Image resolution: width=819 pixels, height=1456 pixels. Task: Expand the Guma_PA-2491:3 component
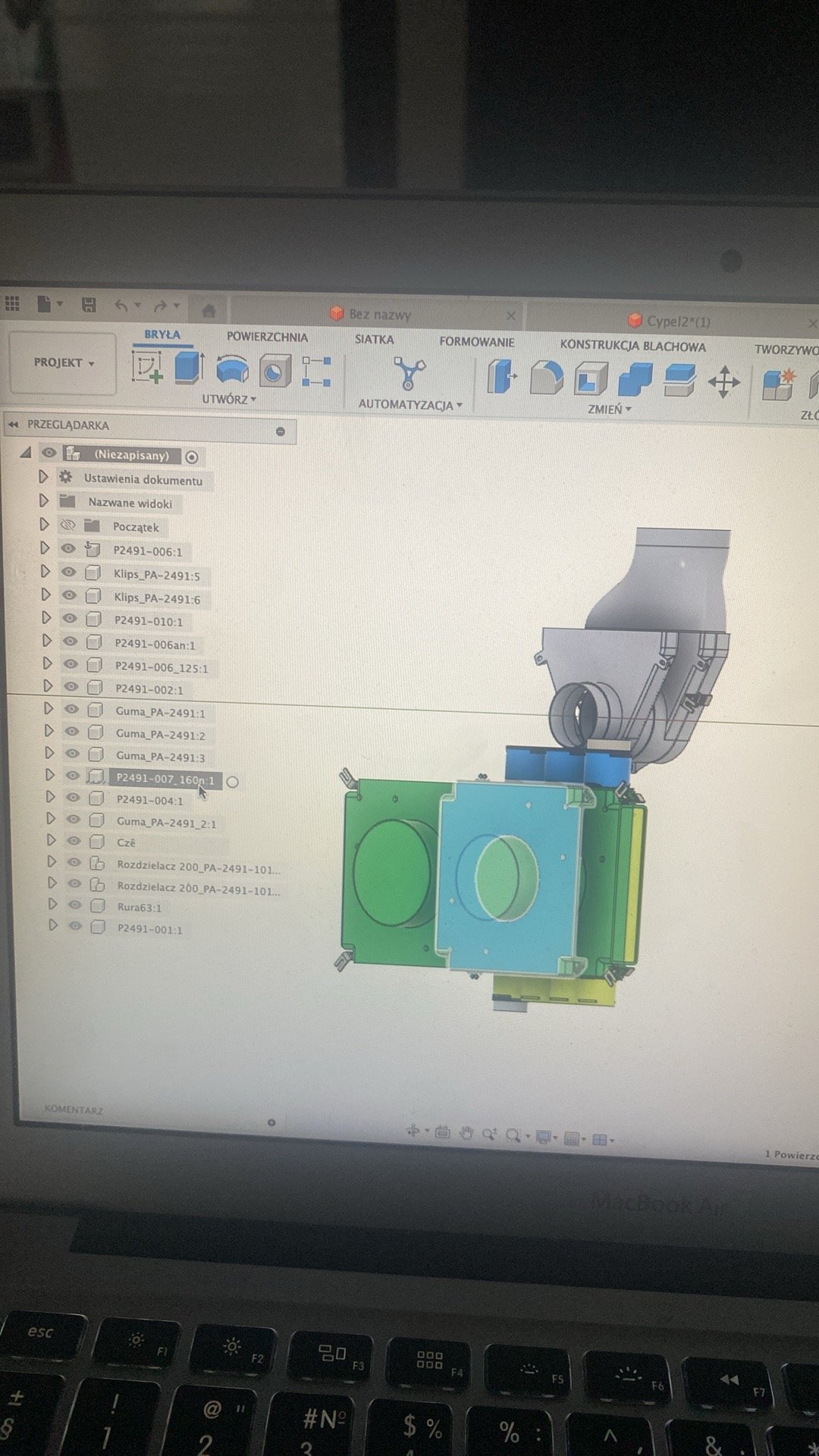click(49, 753)
